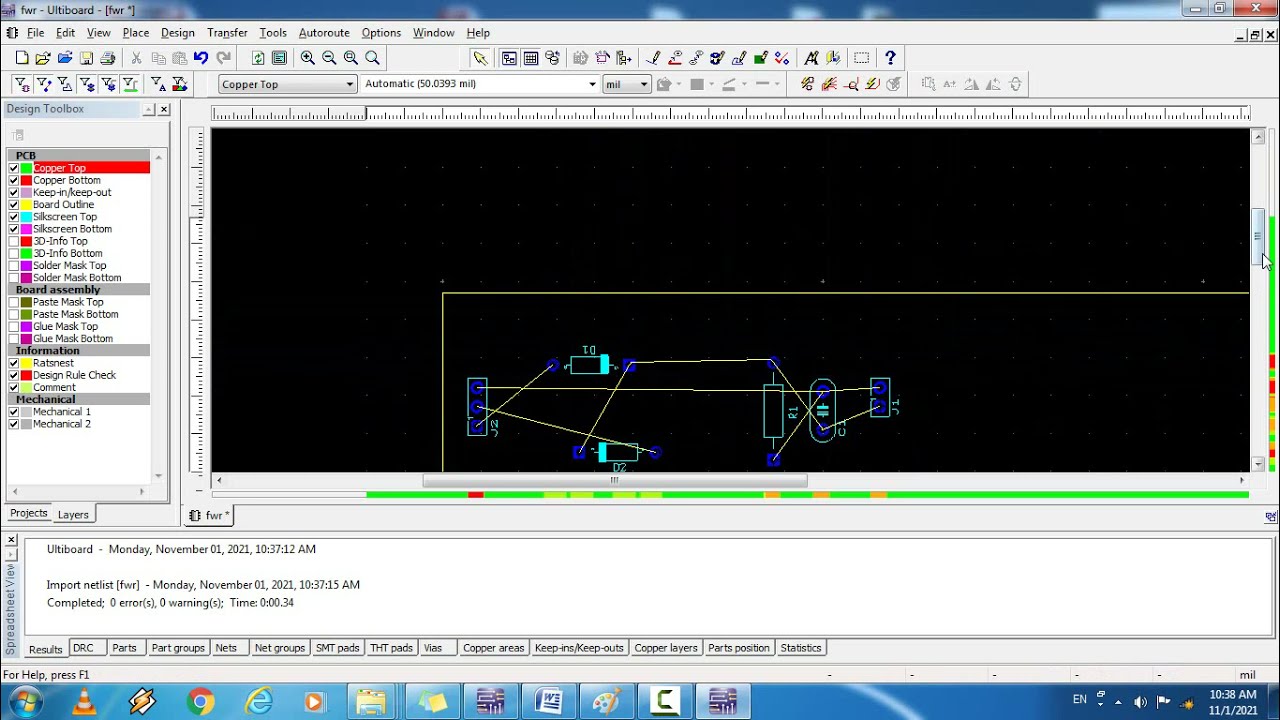Activate the select arrow tool
Screen dimensions: 1280x720
click(x=481, y=58)
